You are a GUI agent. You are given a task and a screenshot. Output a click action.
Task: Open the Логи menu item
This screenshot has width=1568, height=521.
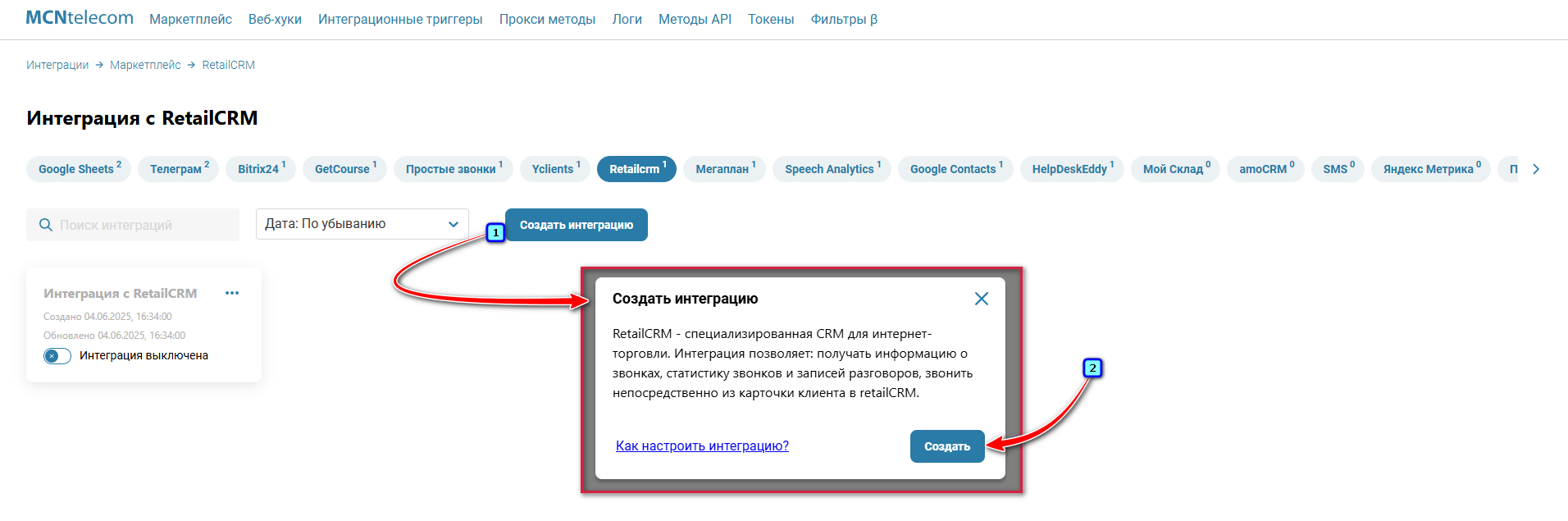pyautogui.click(x=627, y=19)
